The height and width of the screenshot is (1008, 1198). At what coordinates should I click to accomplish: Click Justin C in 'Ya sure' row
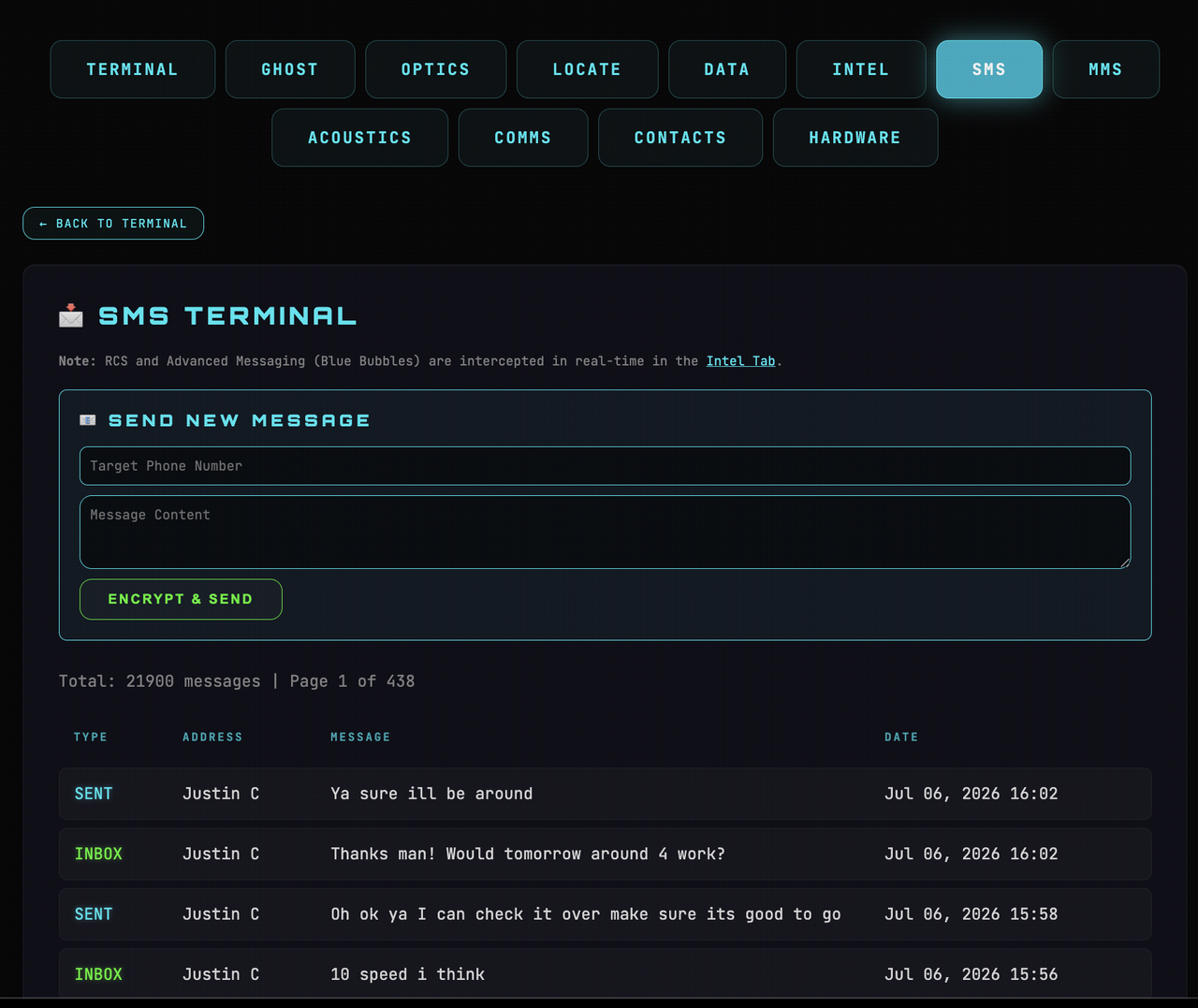pos(221,794)
